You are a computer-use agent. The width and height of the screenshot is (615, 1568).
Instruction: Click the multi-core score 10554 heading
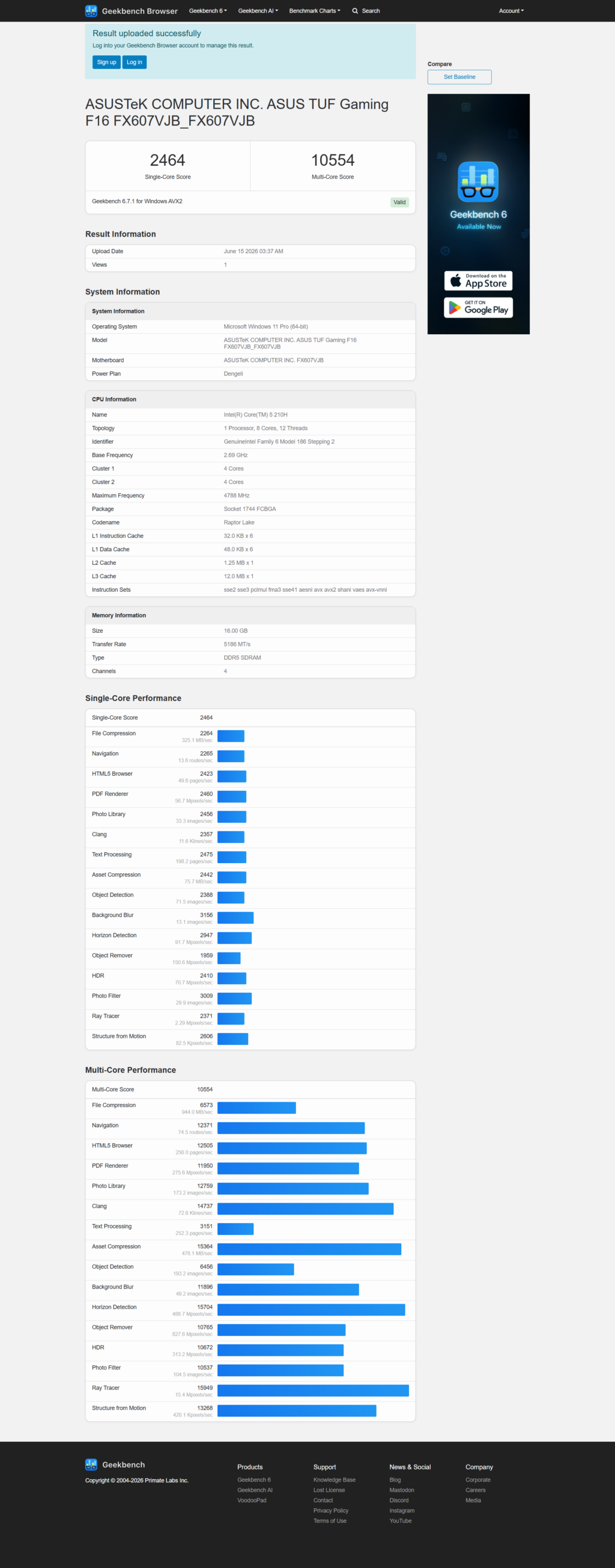333,160
